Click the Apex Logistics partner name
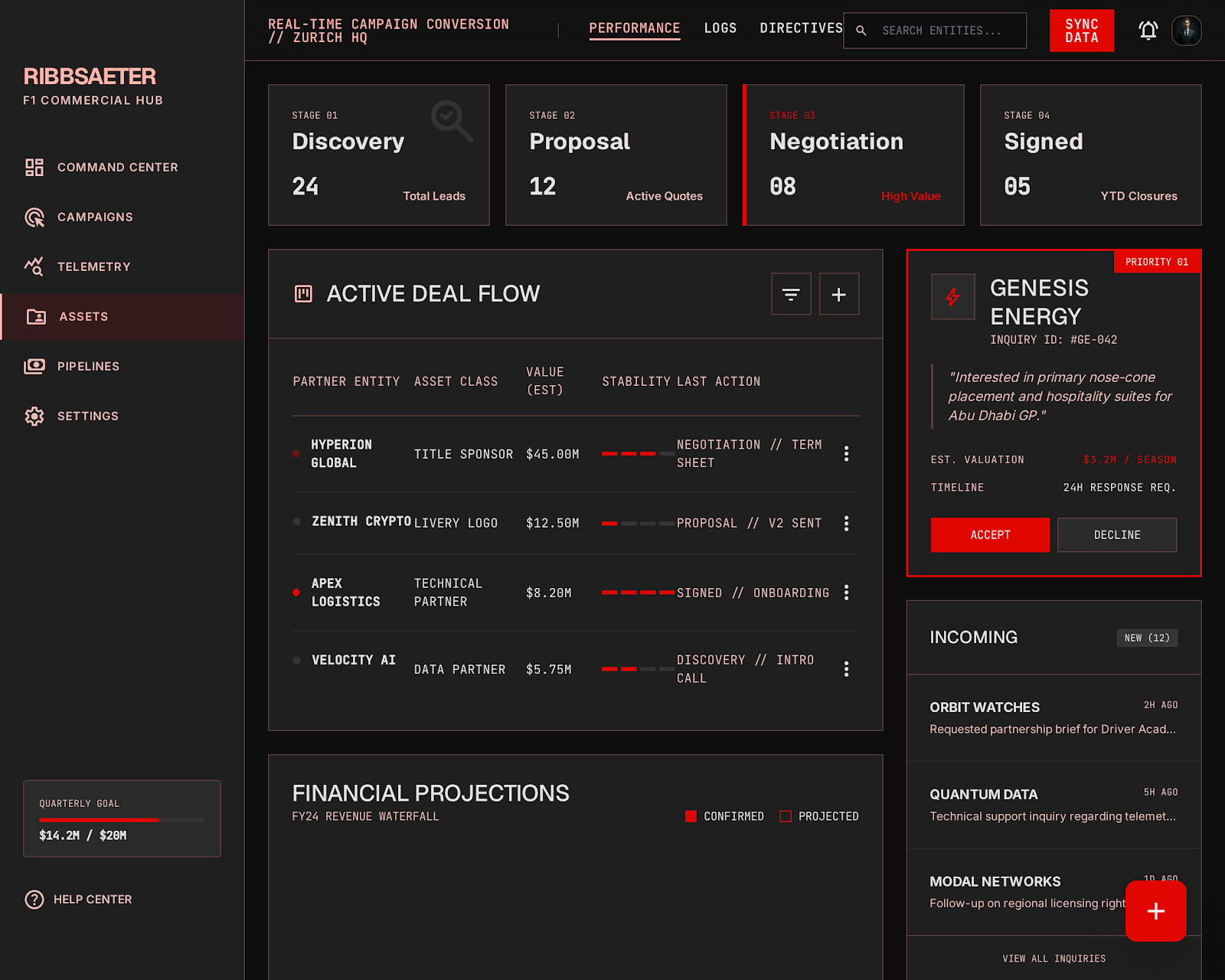Image resolution: width=1225 pixels, height=980 pixels. 345,593
